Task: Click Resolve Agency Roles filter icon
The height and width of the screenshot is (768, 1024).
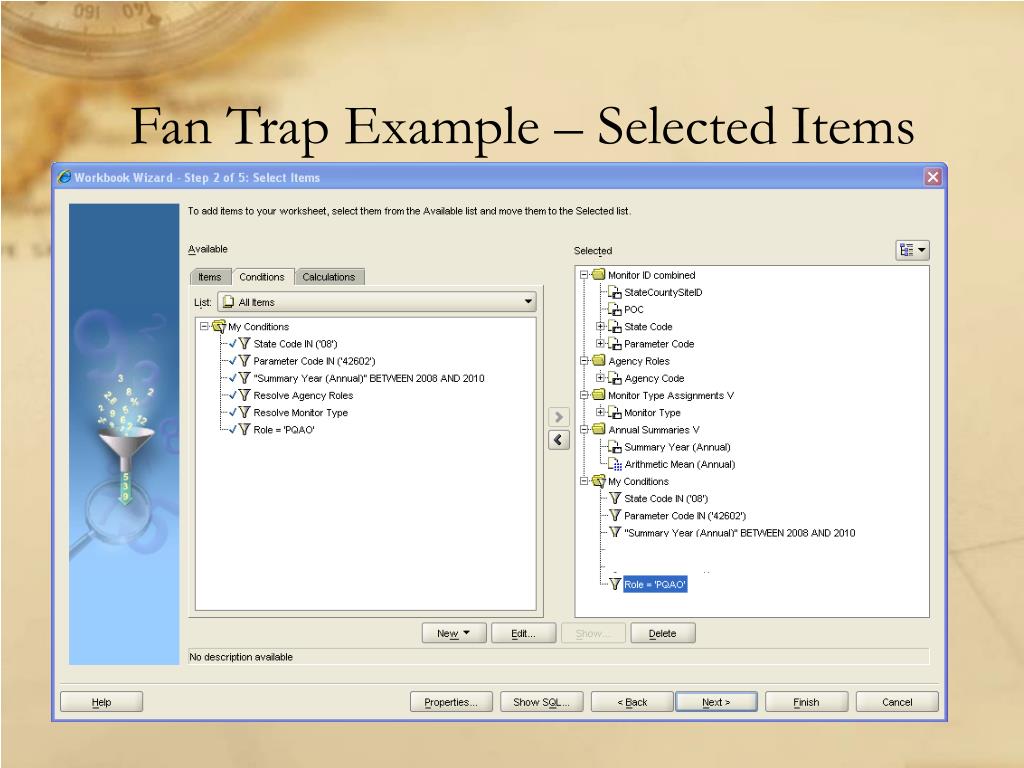Action: (x=244, y=395)
